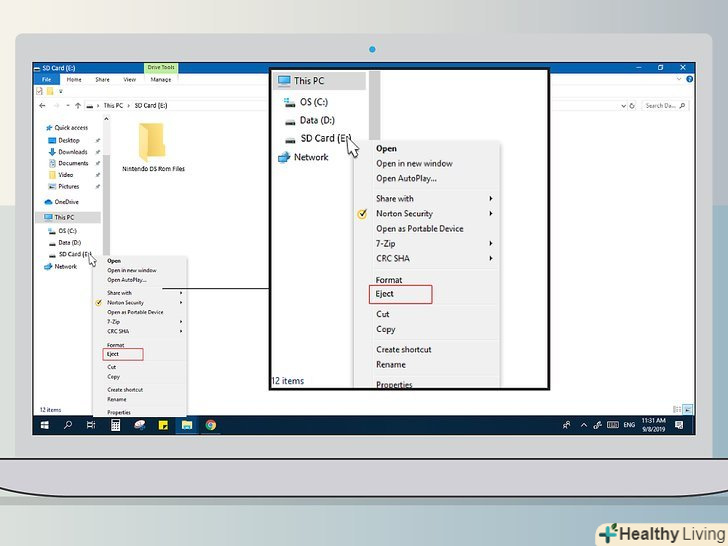Open the Windows Start menu
Image resolution: width=728 pixels, height=546 pixels.
pyautogui.click(x=45, y=425)
